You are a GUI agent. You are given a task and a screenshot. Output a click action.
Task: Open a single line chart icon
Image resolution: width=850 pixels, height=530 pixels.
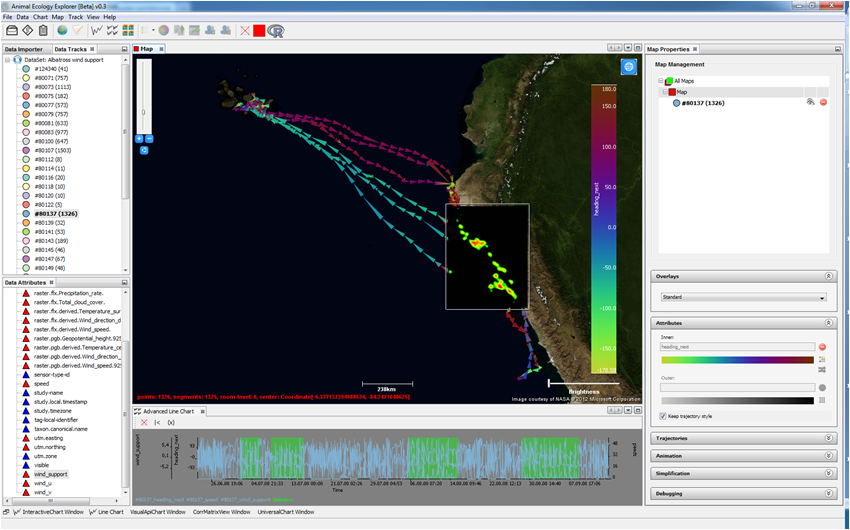(x=97, y=31)
